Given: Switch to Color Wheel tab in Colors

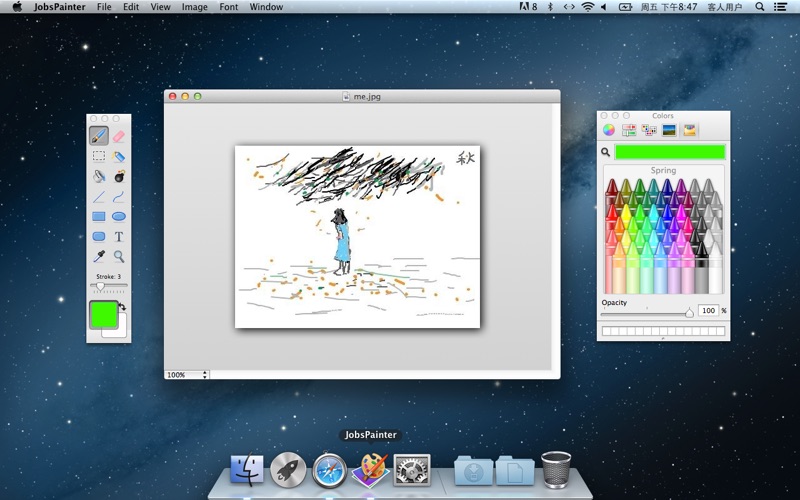Looking at the screenshot, I should pyautogui.click(x=609, y=130).
